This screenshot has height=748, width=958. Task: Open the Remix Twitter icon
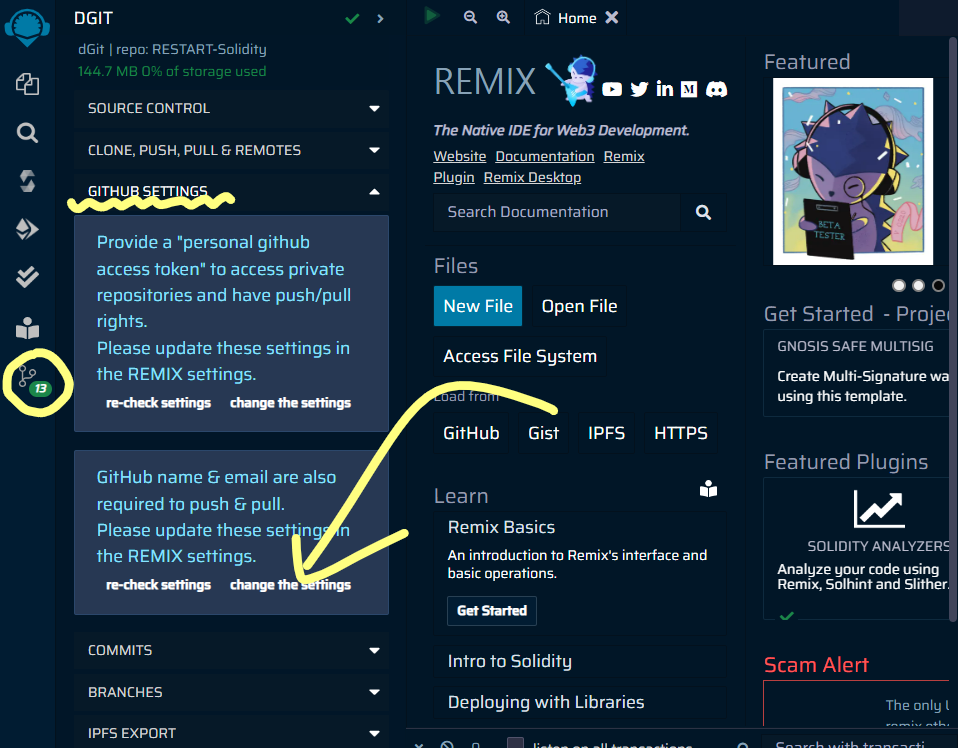[639, 90]
